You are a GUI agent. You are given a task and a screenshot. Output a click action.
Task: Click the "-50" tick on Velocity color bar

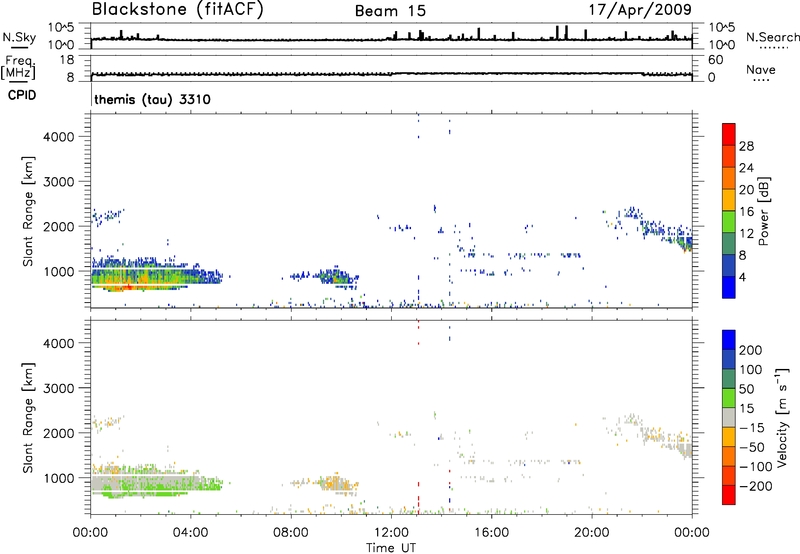(x=752, y=447)
